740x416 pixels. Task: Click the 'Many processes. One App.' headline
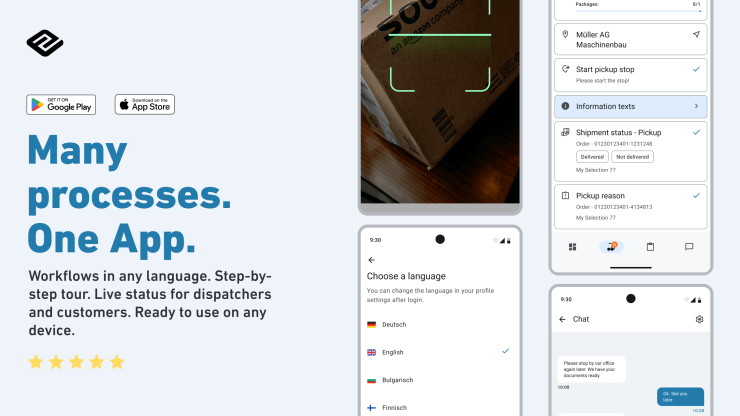[x=130, y=195]
